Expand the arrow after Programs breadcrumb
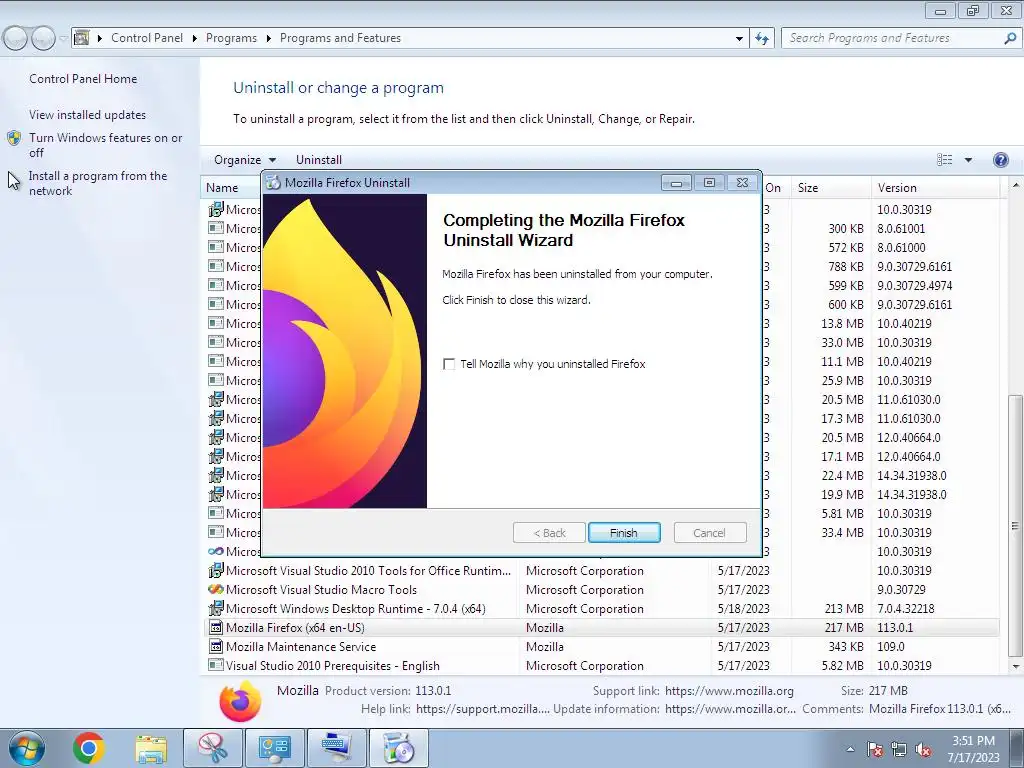Screen dimensions: 1024x768 pos(268,38)
